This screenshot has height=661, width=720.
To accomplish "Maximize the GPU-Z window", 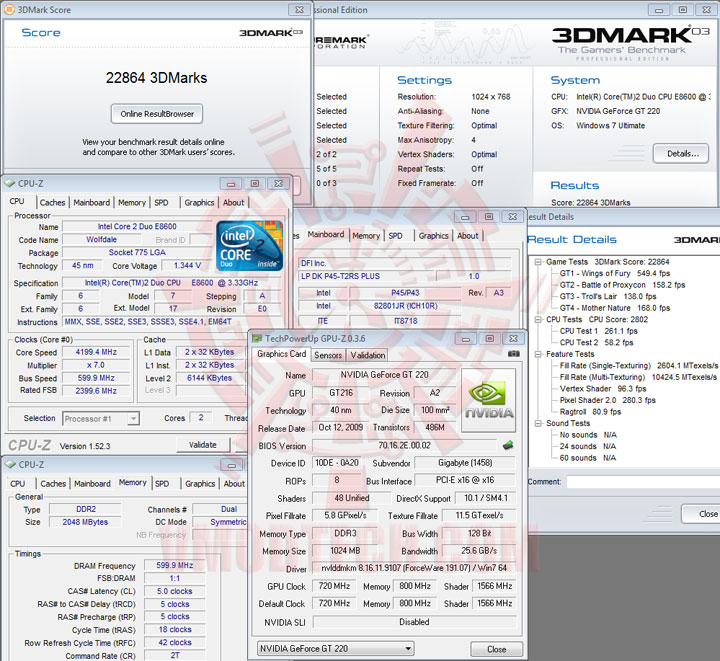I will pos(489,339).
